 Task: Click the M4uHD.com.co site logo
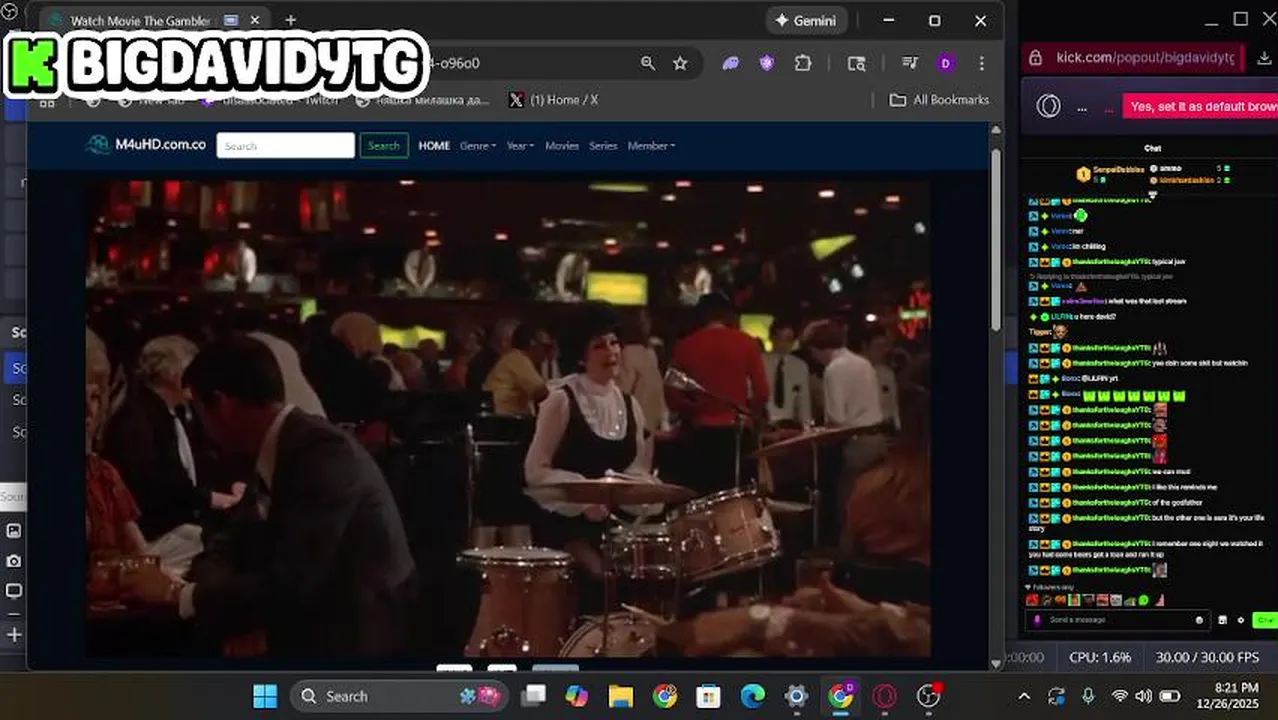(x=146, y=145)
